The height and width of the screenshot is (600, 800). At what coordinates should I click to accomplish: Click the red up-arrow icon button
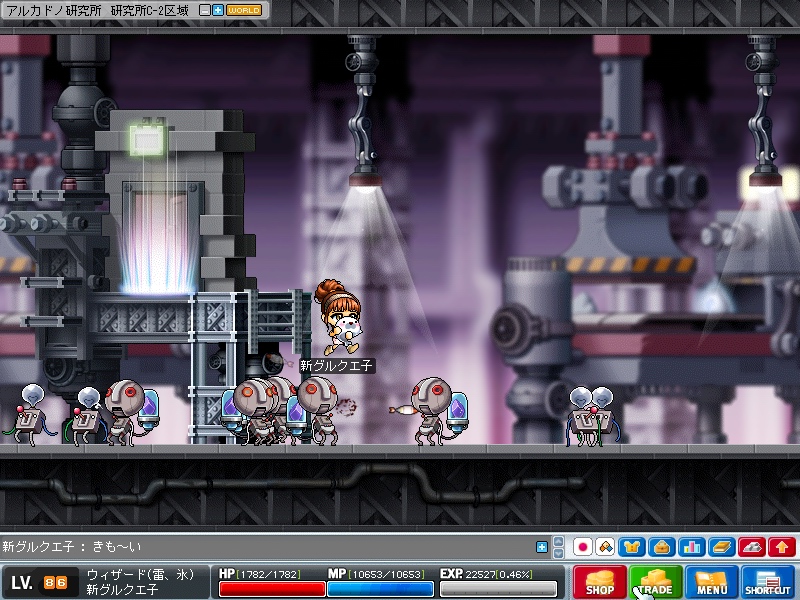tap(782, 547)
